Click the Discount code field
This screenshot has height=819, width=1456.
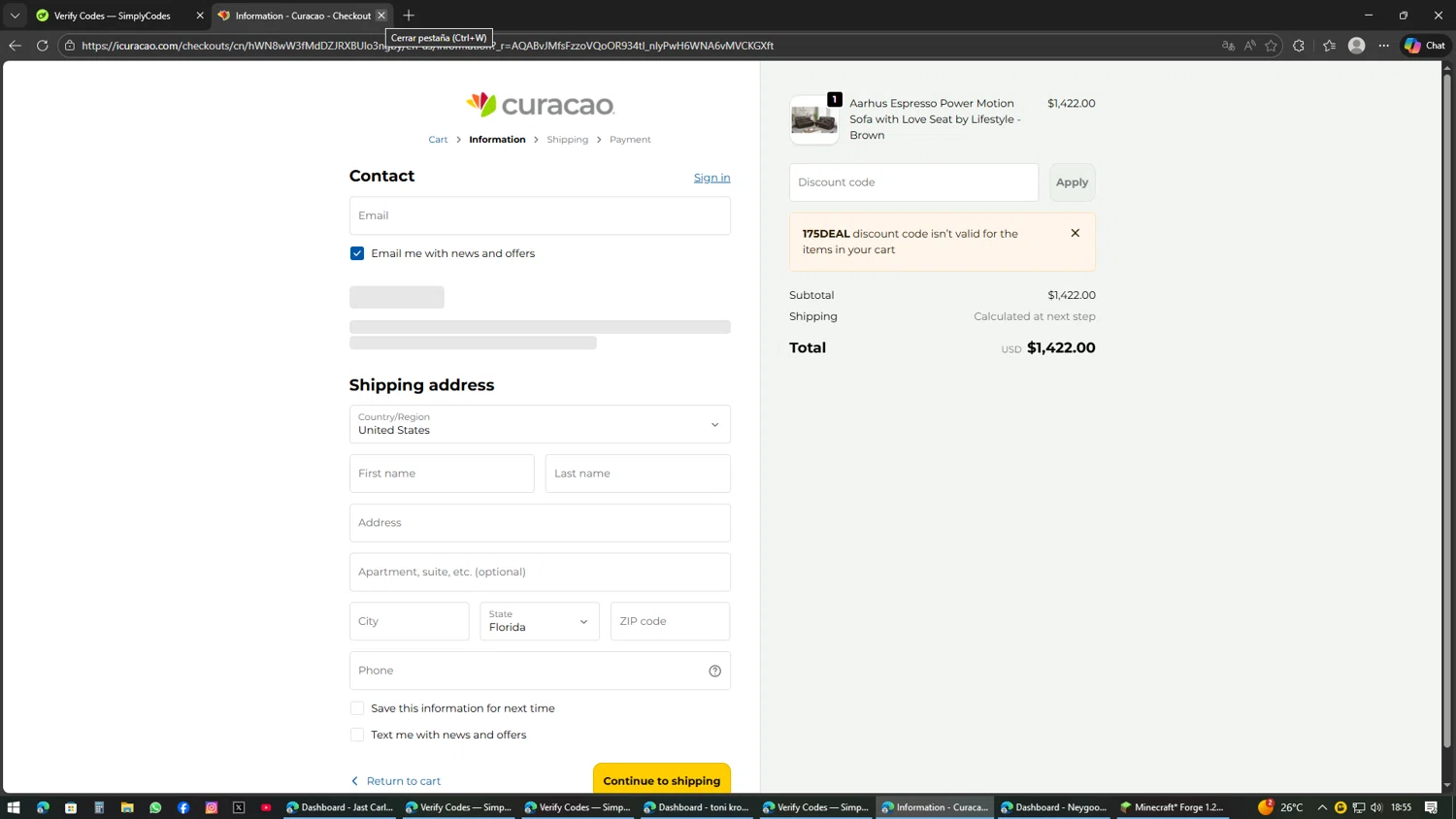tap(913, 182)
